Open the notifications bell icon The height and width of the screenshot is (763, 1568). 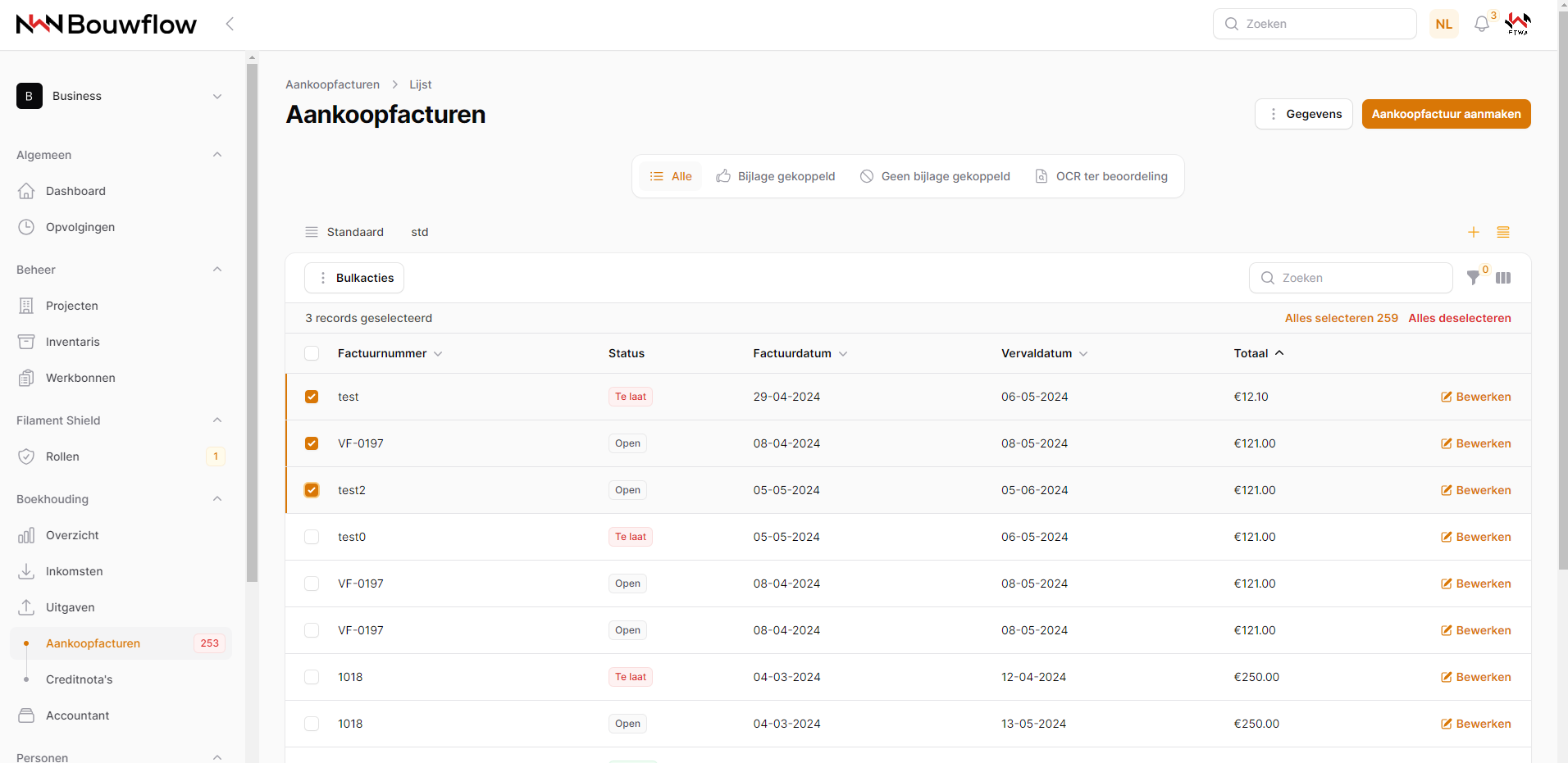[x=1481, y=25]
